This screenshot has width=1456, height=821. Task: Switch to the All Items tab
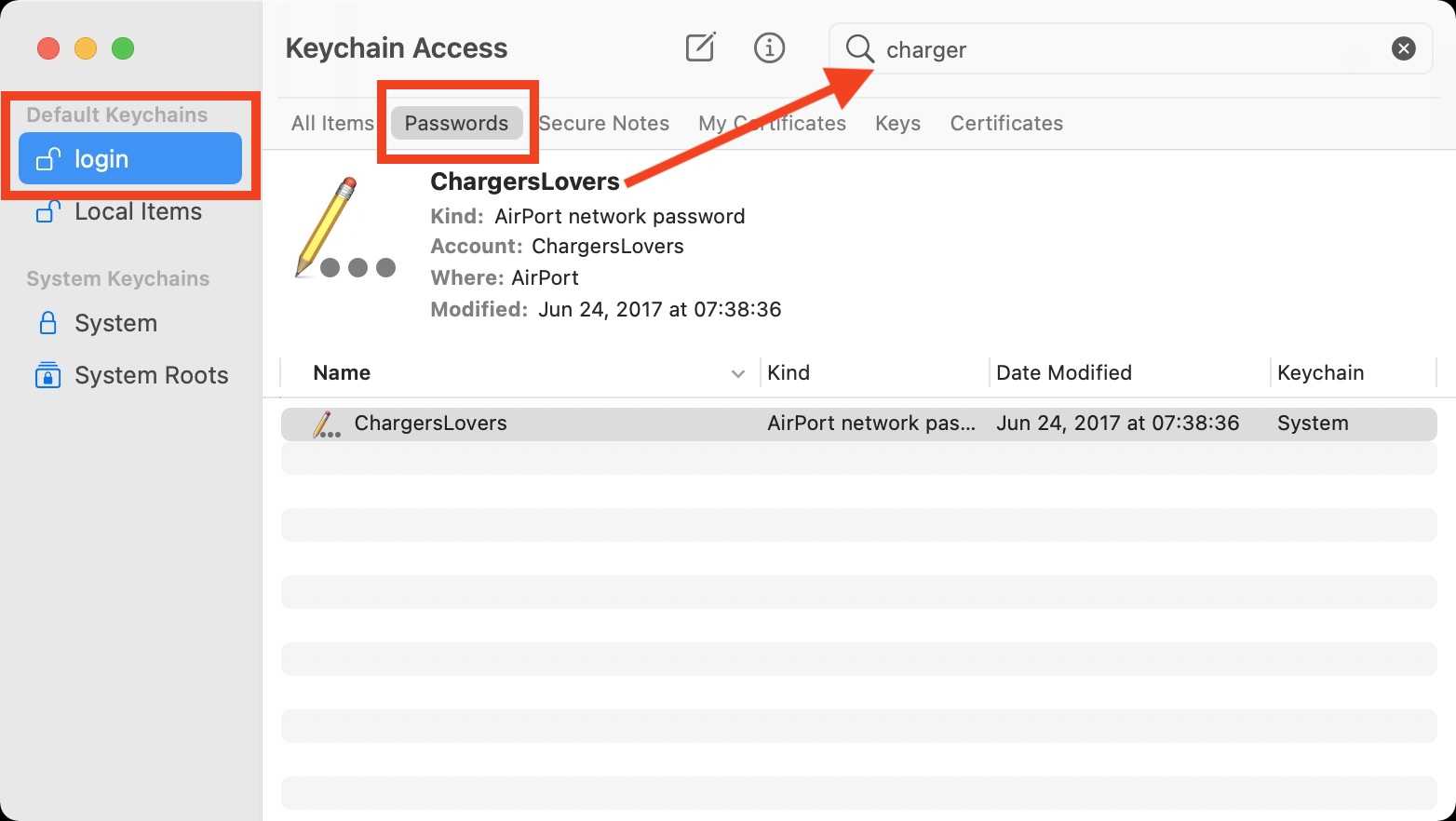click(332, 123)
